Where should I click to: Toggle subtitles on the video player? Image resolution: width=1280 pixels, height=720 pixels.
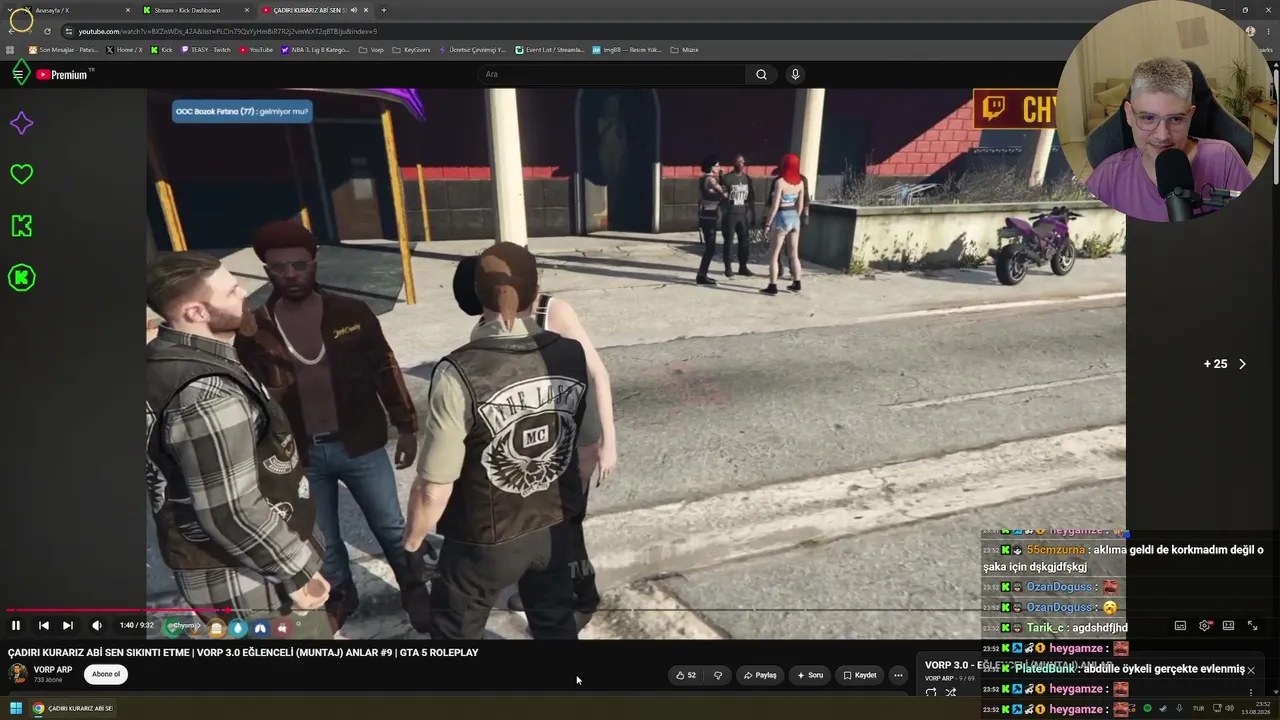click(1180, 626)
